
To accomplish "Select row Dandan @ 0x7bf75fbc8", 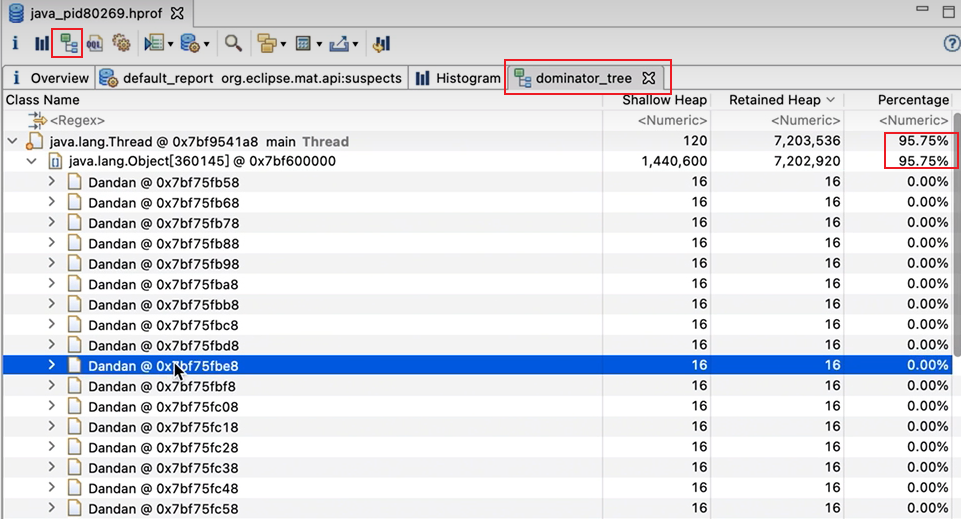I will pyautogui.click(x=477, y=325).
